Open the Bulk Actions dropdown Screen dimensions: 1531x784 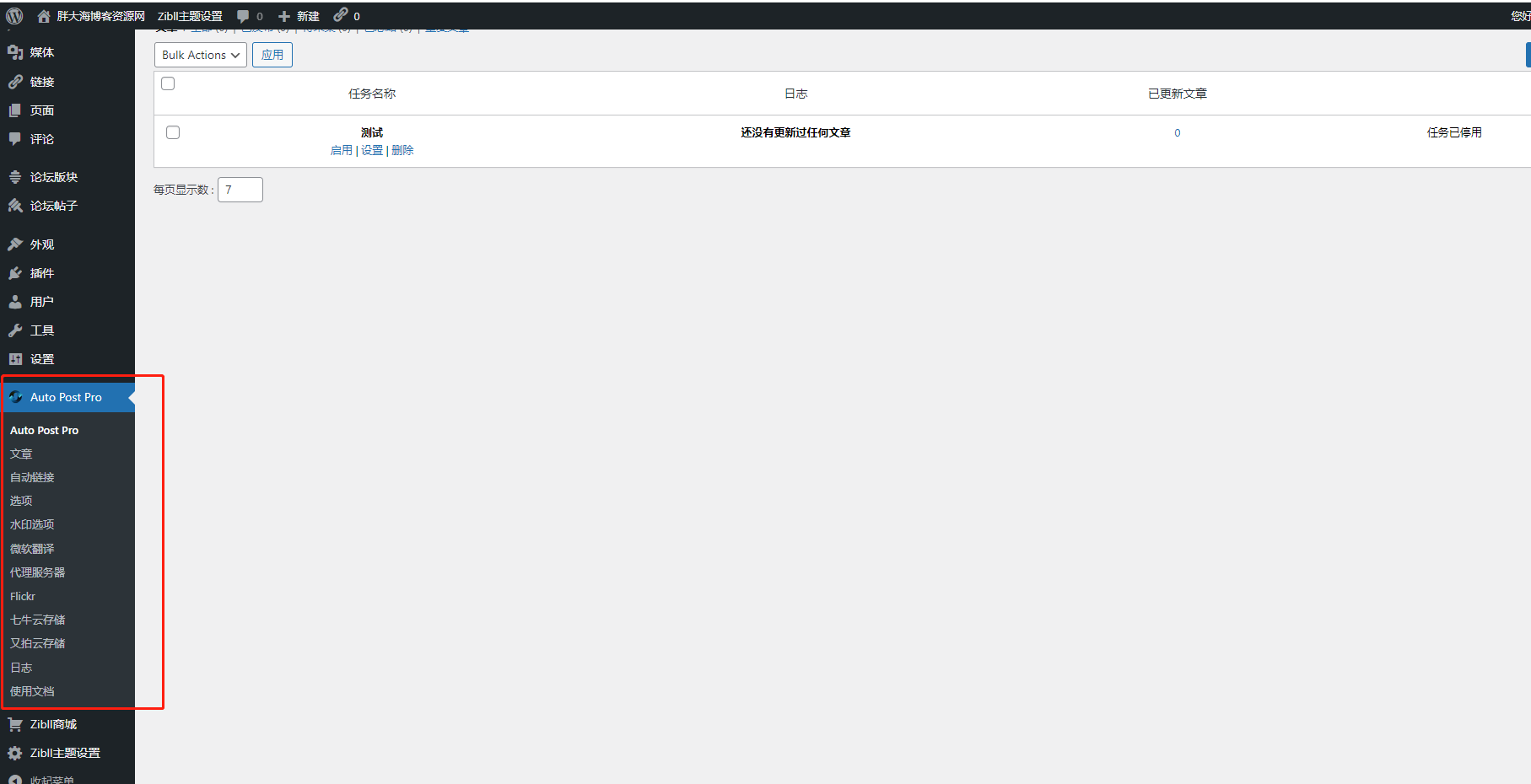click(201, 55)
